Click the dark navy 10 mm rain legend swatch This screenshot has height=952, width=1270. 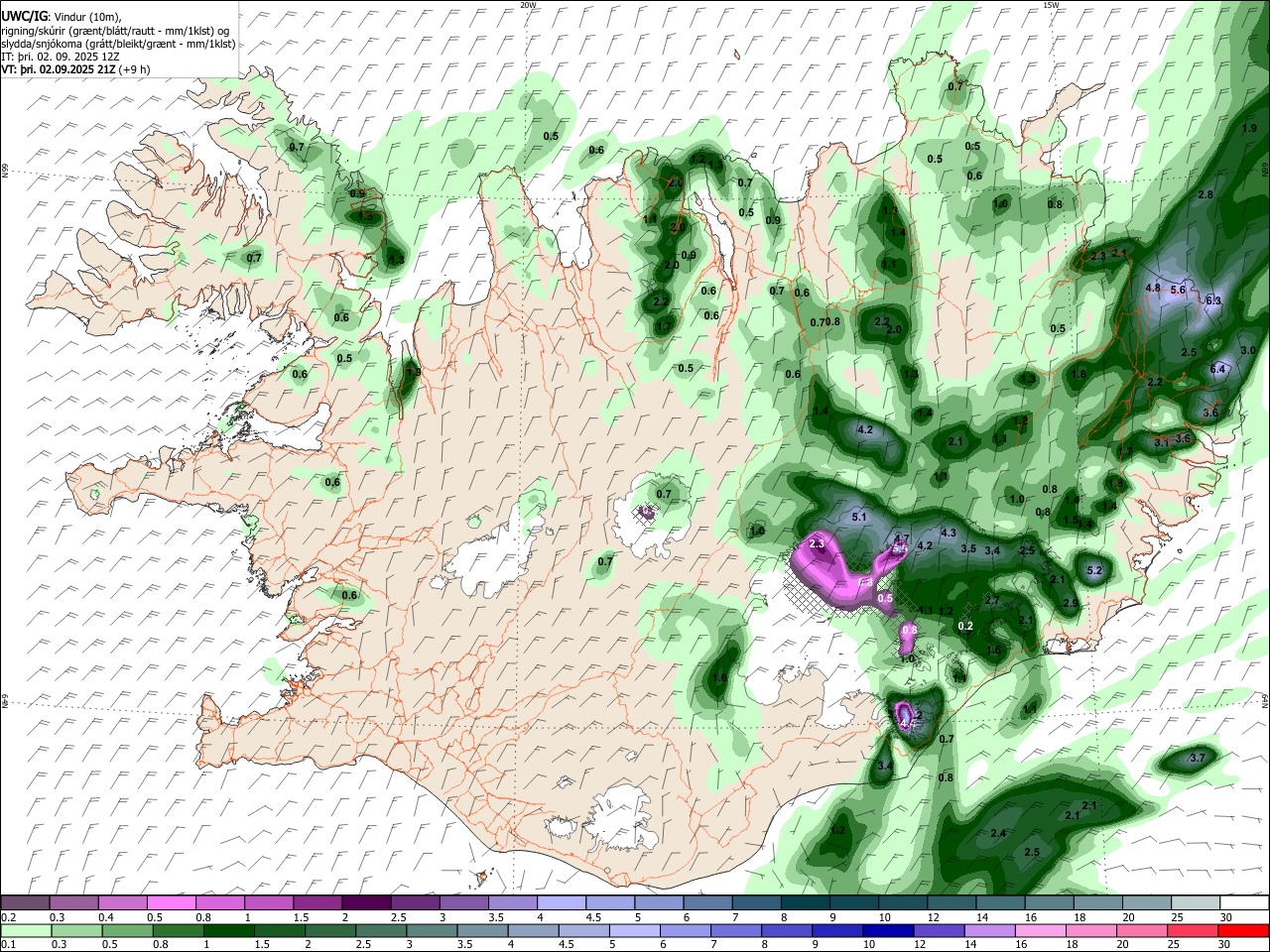[x=888, y=931]
